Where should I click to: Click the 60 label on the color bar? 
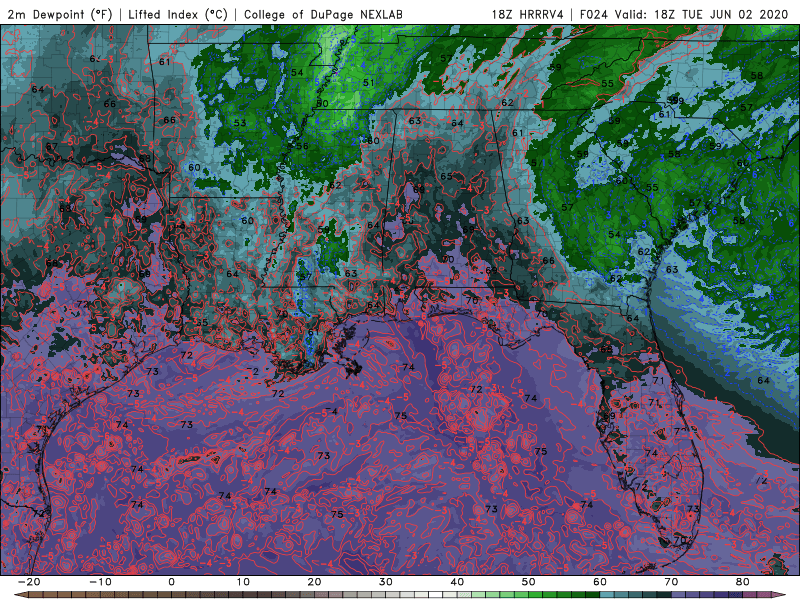[x=600, y=582]
